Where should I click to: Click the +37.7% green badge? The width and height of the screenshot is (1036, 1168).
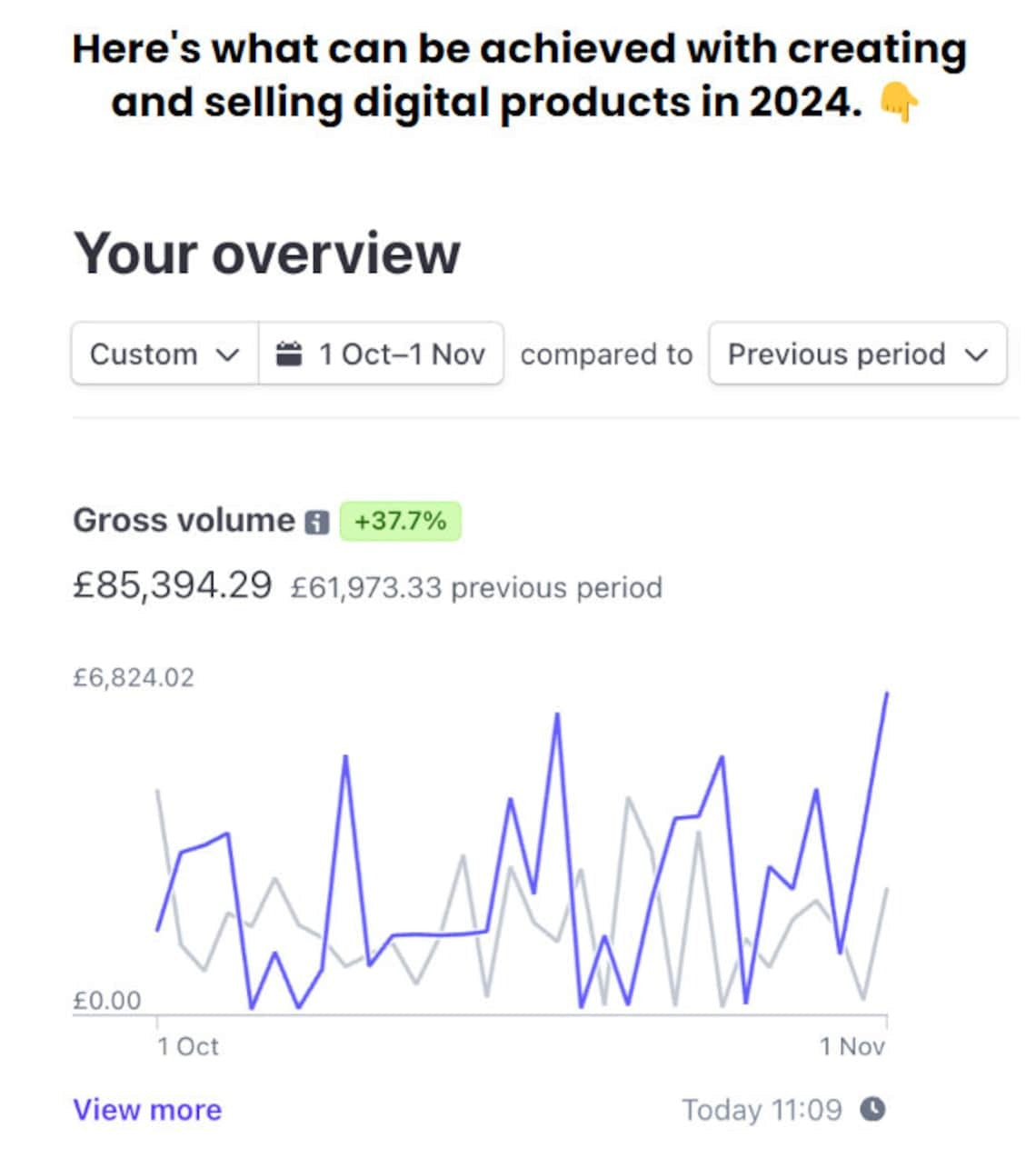pos(400,522)
